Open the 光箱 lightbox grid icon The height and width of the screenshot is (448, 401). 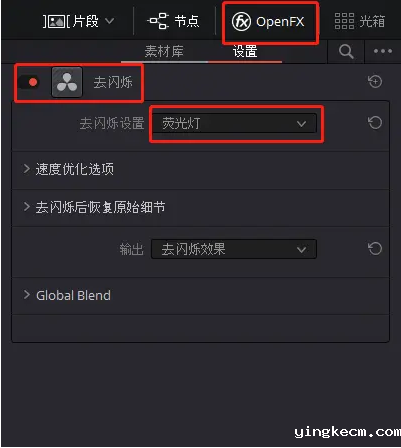pyautogui.click(x=344, y=21)
